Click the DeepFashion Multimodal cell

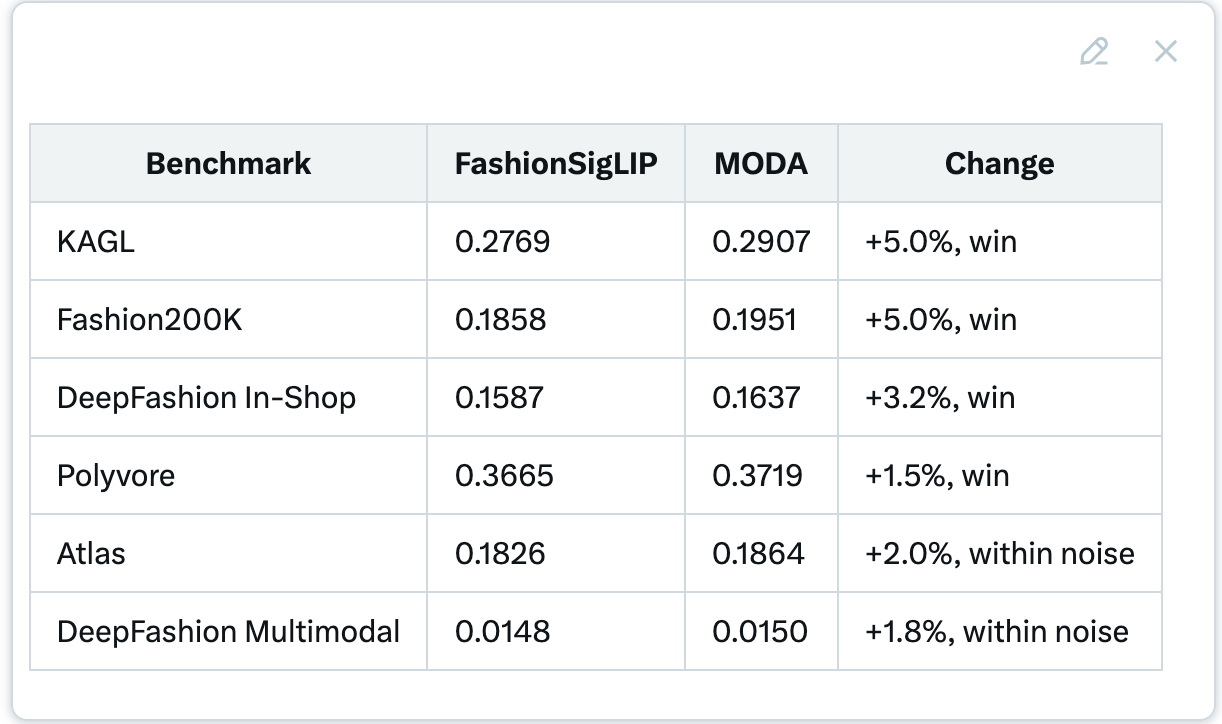(229, 631)
